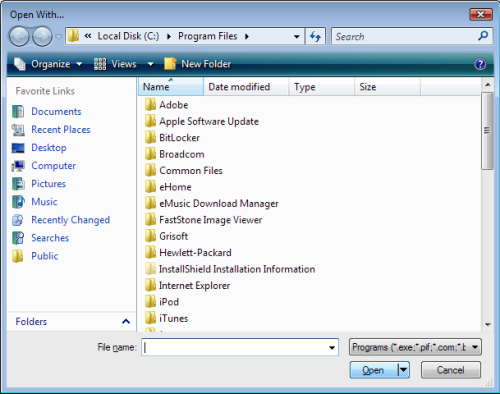The width and height of the screenshot is (500, 394).
Task: Sort by Date modified column
Action: coord(246,87)
